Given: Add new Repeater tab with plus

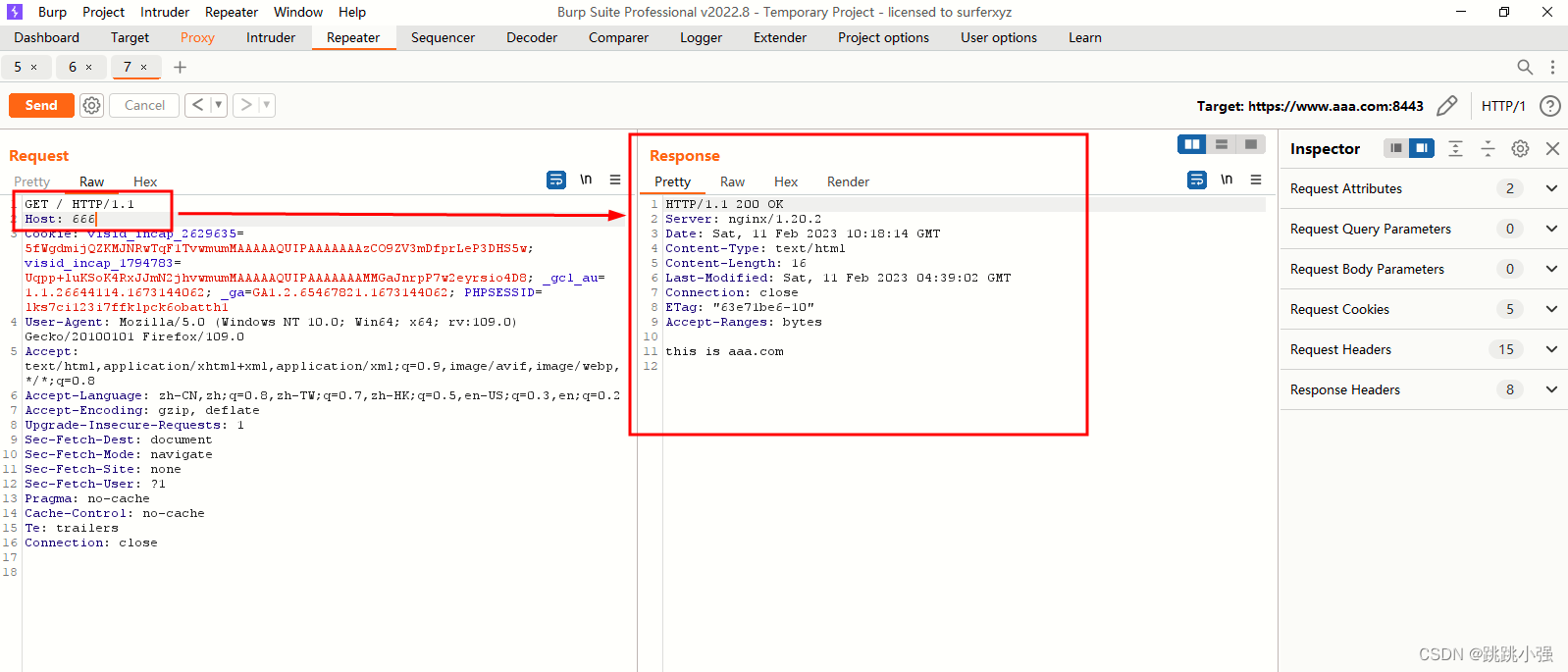Looking at the screenshot, I should pos(180,67).
